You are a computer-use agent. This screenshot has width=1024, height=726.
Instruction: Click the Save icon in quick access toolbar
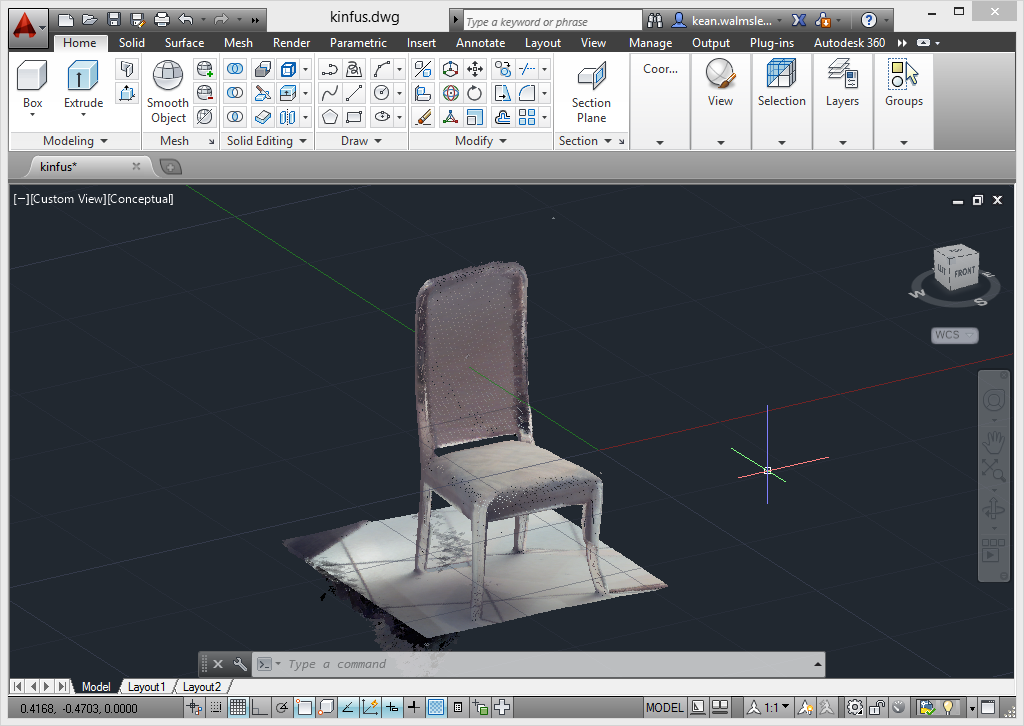pyautogui.click(x=114, y=19)
